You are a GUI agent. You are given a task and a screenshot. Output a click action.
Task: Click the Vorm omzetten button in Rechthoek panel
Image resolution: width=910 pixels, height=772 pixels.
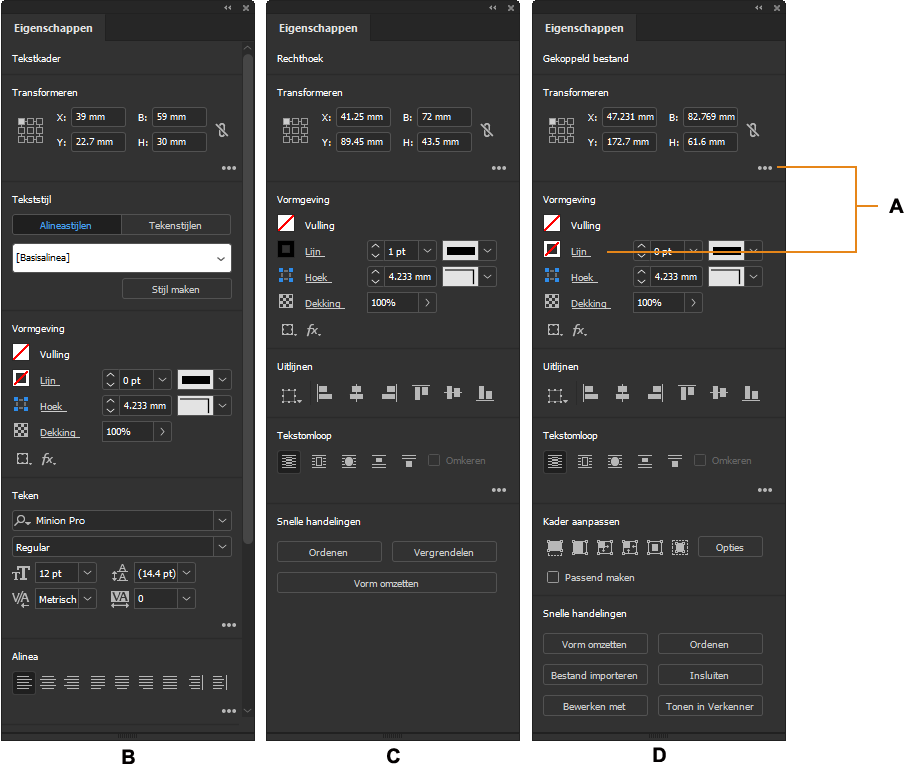click(387, 583)
